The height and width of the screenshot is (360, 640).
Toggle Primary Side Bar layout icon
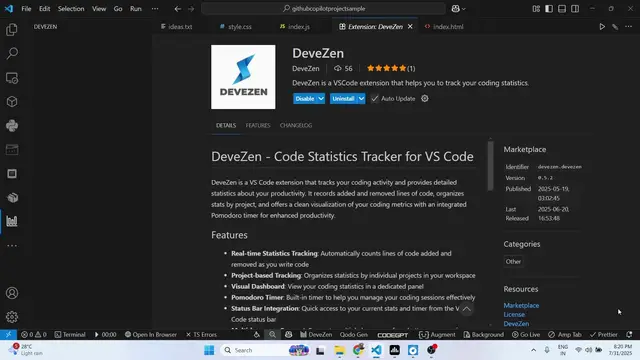(x=549, y=9)
